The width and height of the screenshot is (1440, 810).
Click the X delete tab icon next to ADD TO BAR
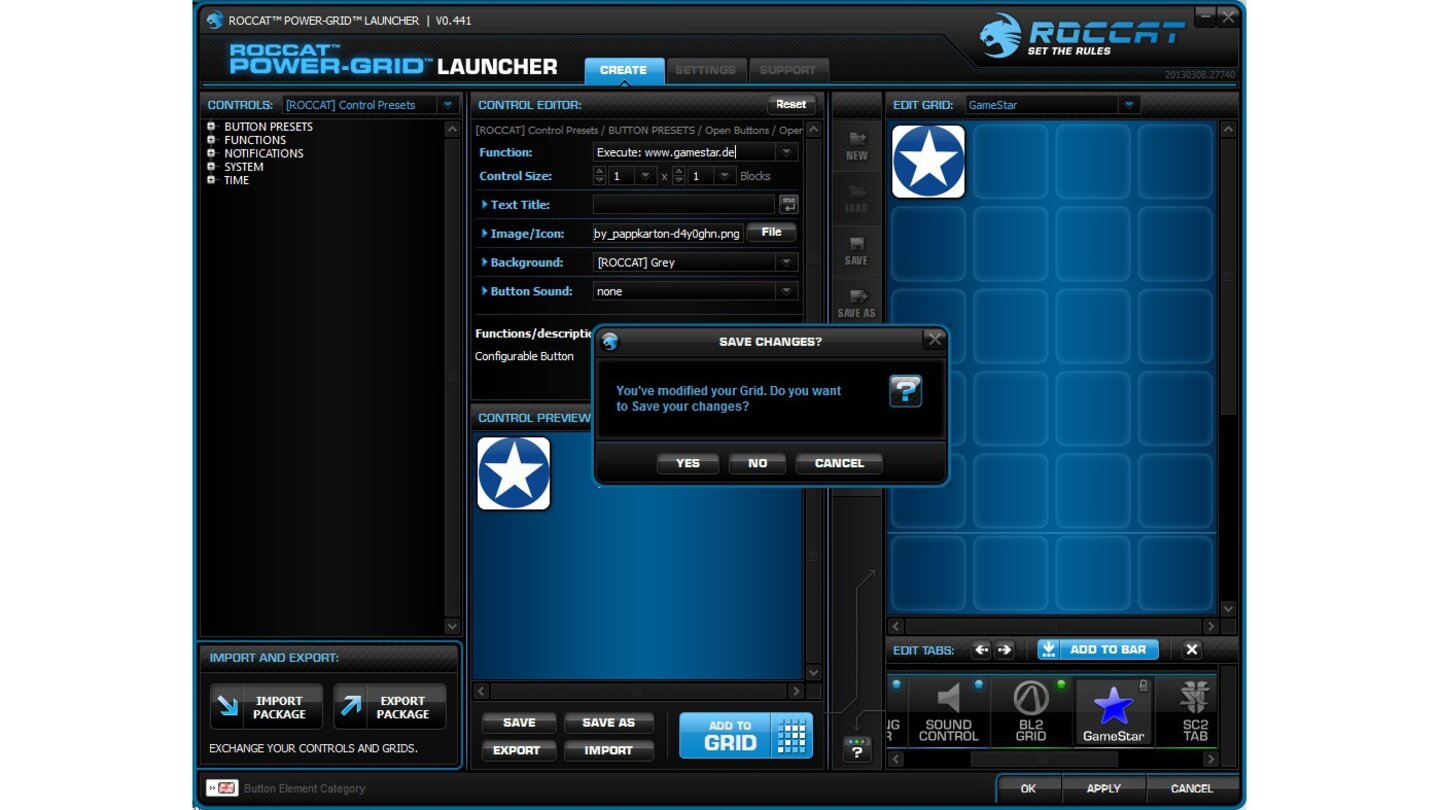point(1191,650)
